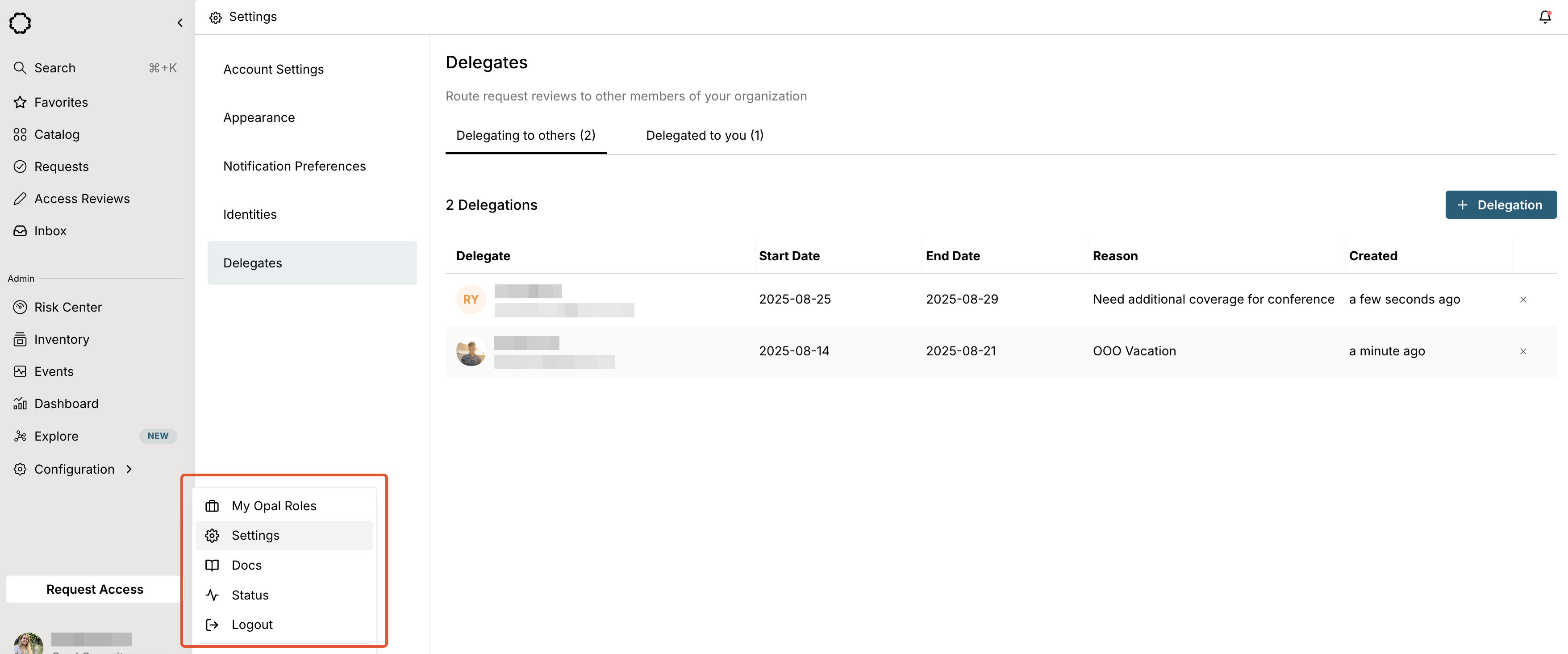Expand the Configuration submenu chevron

click(129, 469)
